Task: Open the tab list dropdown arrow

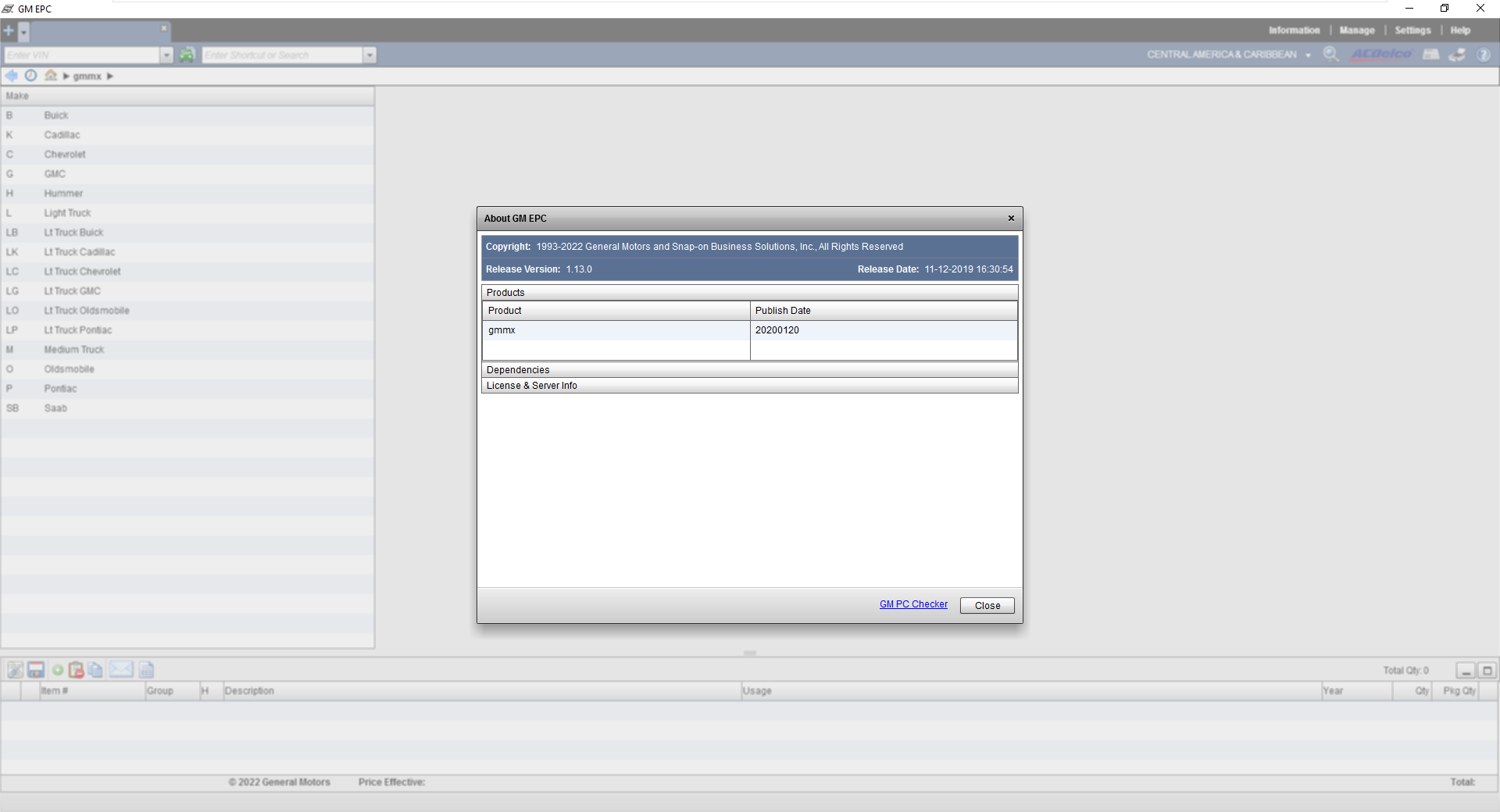Action: (x=24, y=32)
